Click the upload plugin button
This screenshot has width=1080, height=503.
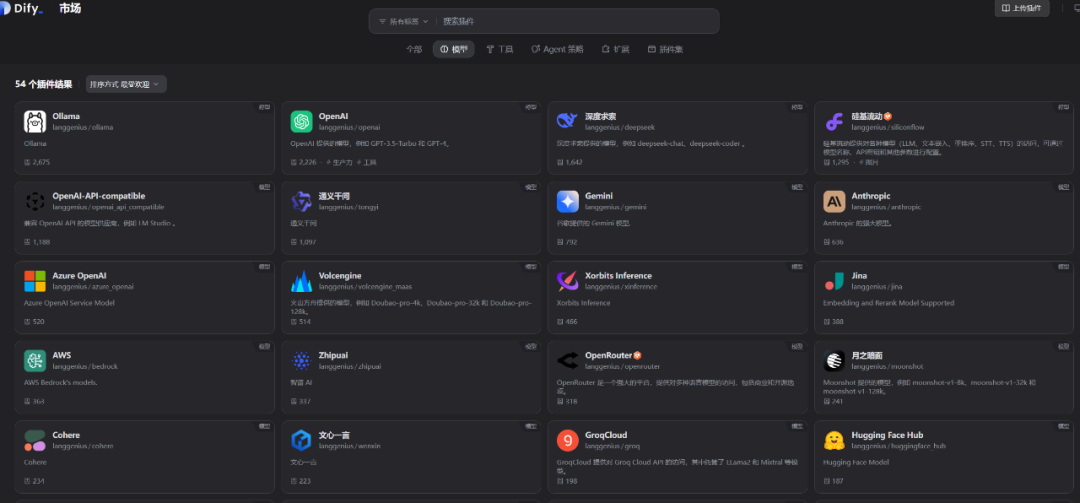tap(1022, 8)
